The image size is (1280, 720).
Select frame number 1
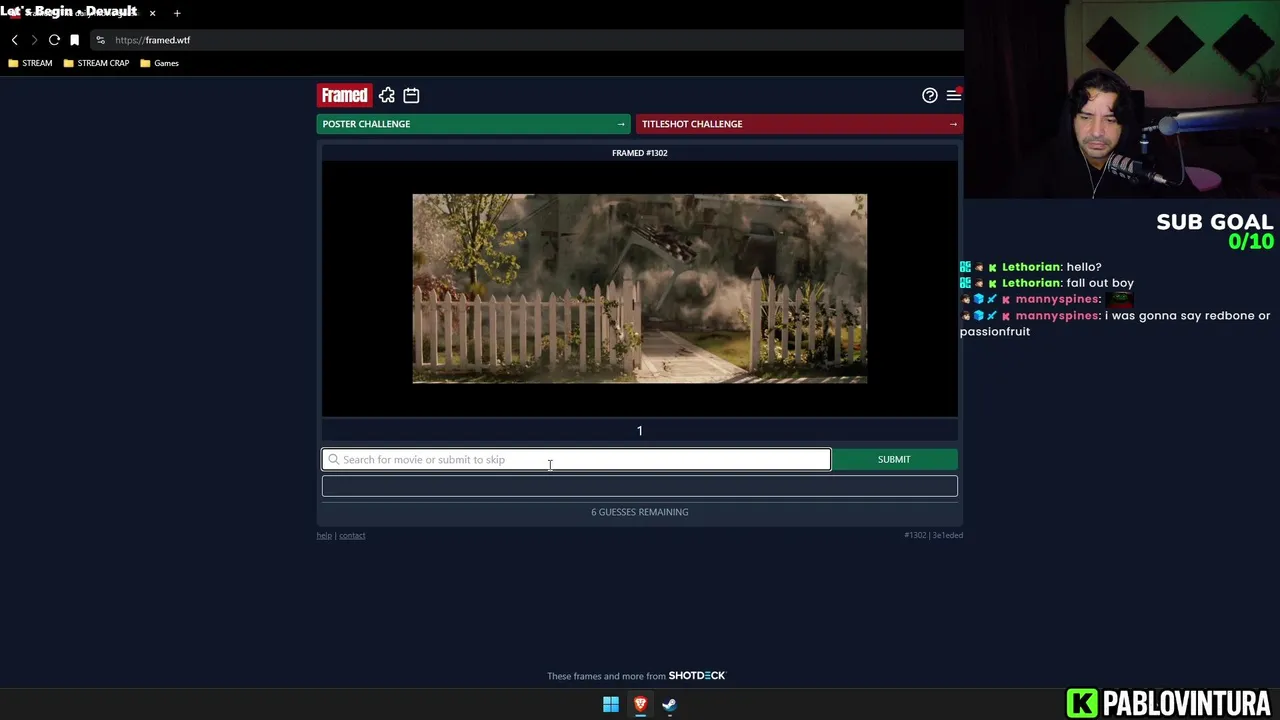click(x=640, y=431)
